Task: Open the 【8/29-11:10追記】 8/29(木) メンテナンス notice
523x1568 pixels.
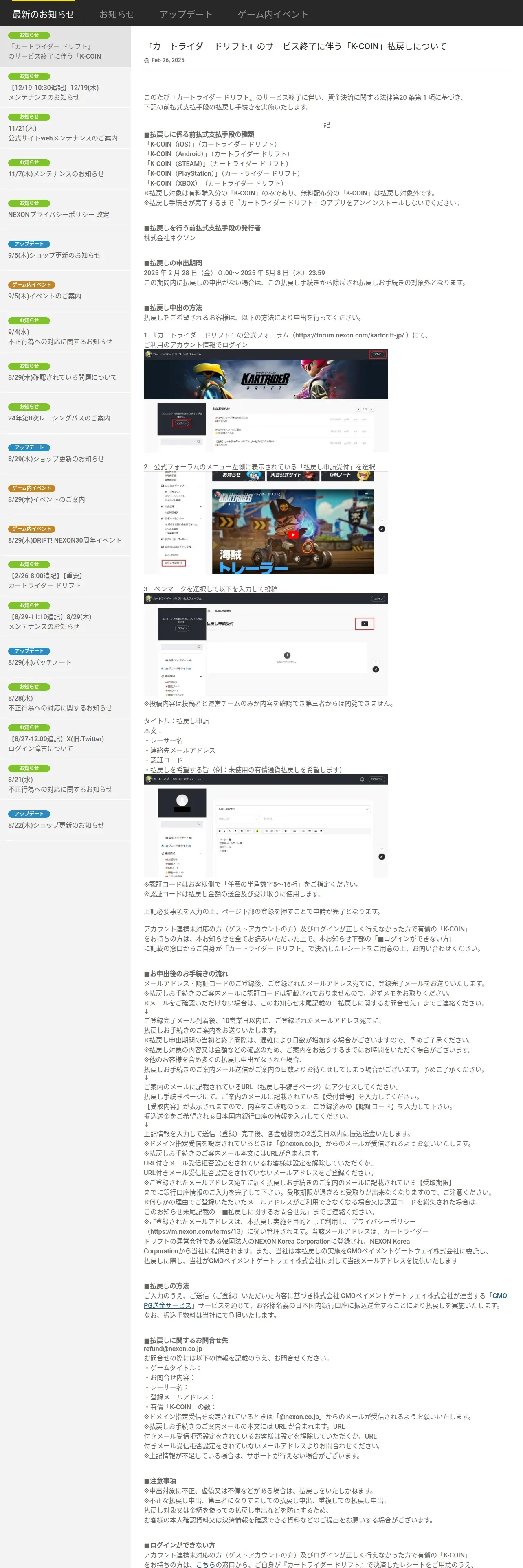Action: (x=65, y=617)
